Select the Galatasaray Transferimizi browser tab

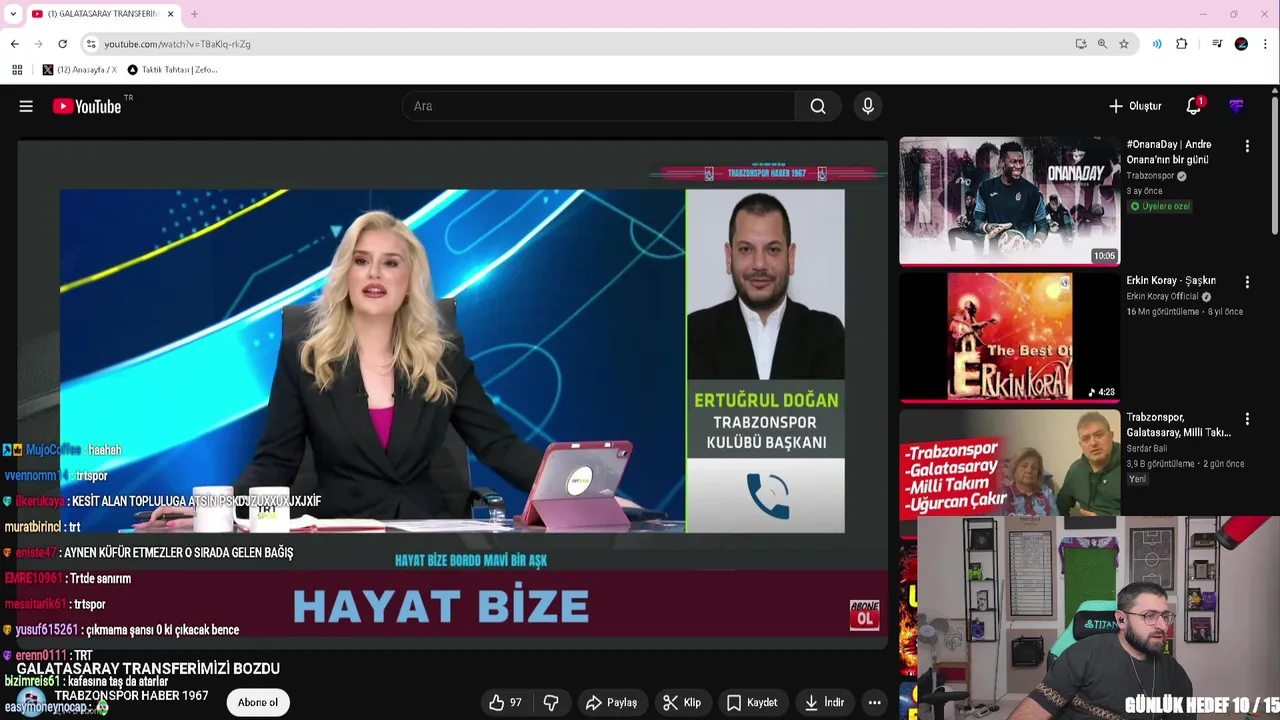tap(103, 14)
